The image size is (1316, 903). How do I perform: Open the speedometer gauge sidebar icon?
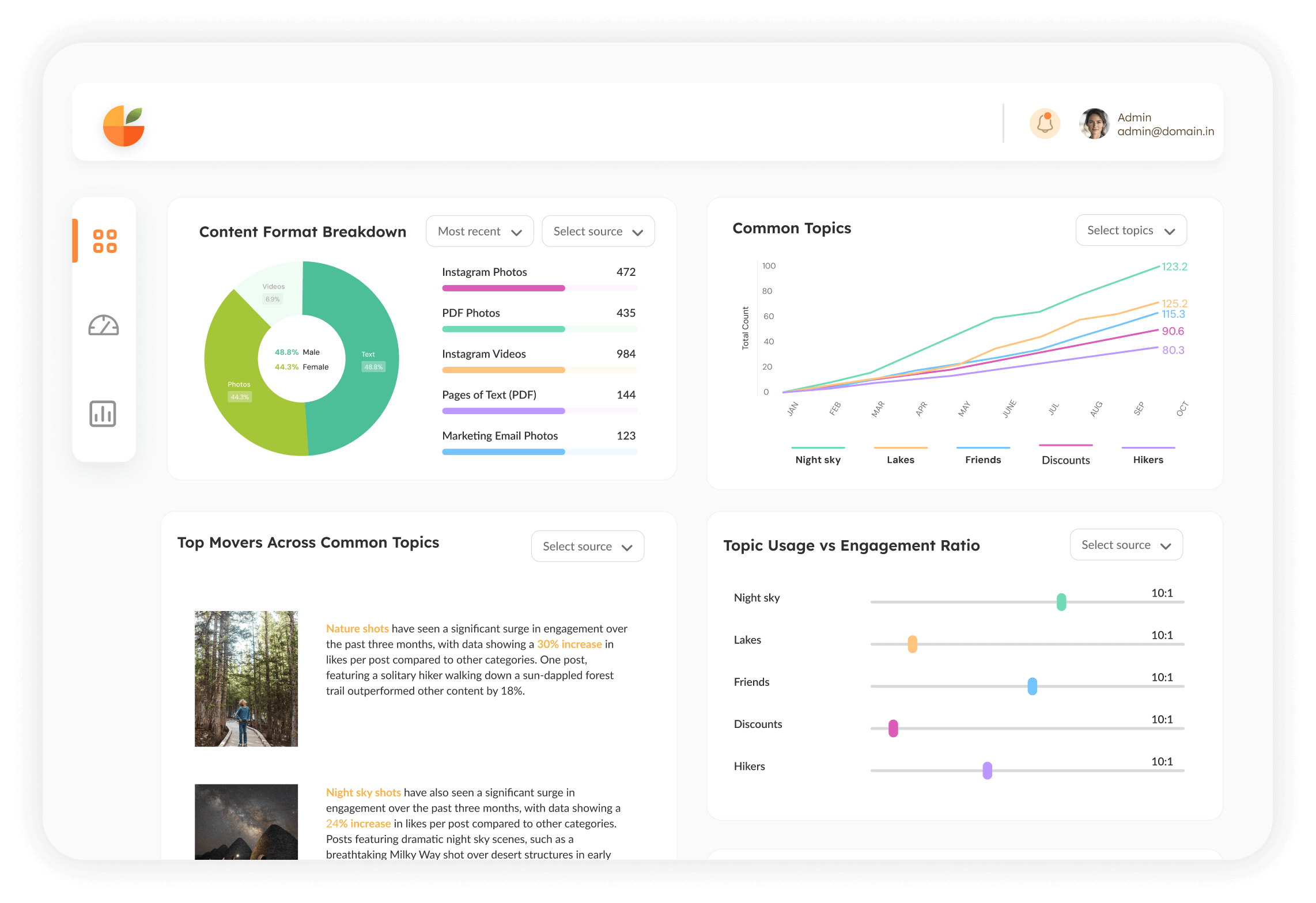104,326
